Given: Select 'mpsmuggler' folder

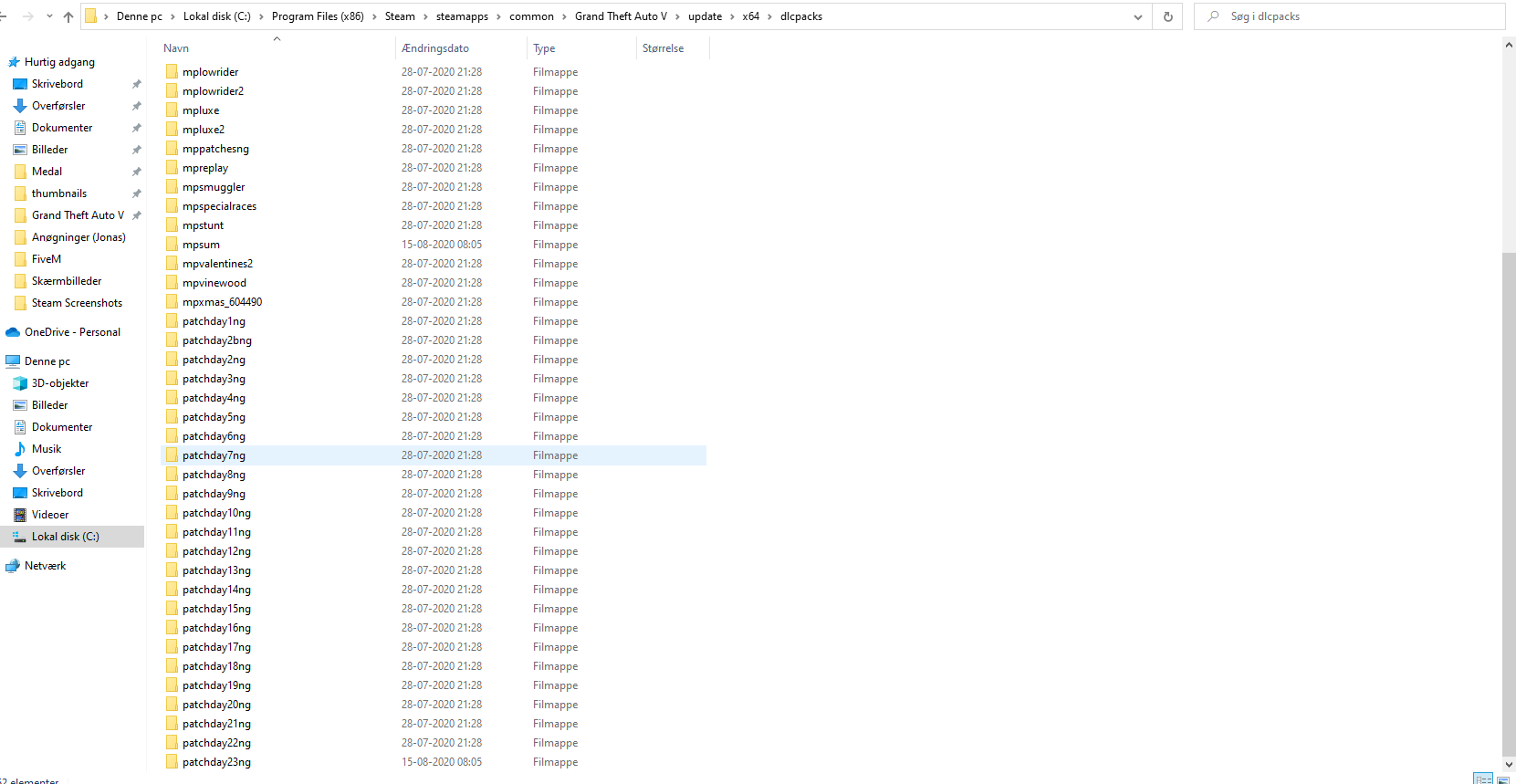Looking at the screenshot, I should [x=214, y=187].
